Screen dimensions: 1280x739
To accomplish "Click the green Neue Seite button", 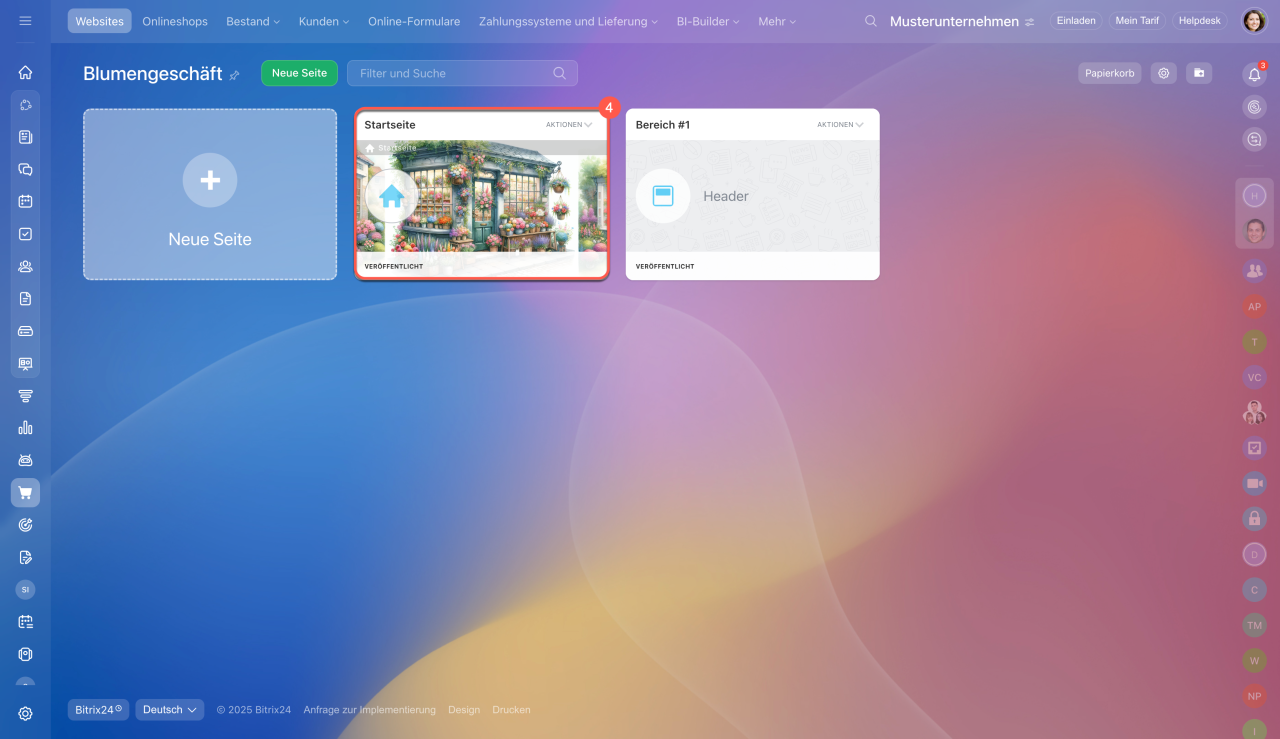I will 300,73.
